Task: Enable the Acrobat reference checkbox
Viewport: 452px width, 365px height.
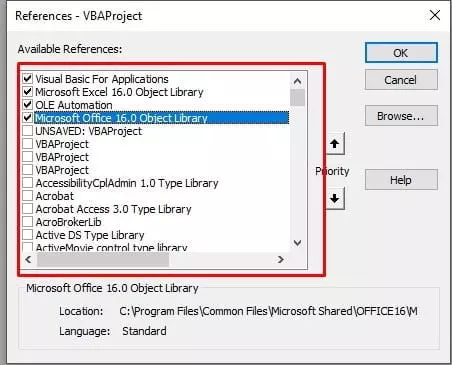Action: pos(28,196)
